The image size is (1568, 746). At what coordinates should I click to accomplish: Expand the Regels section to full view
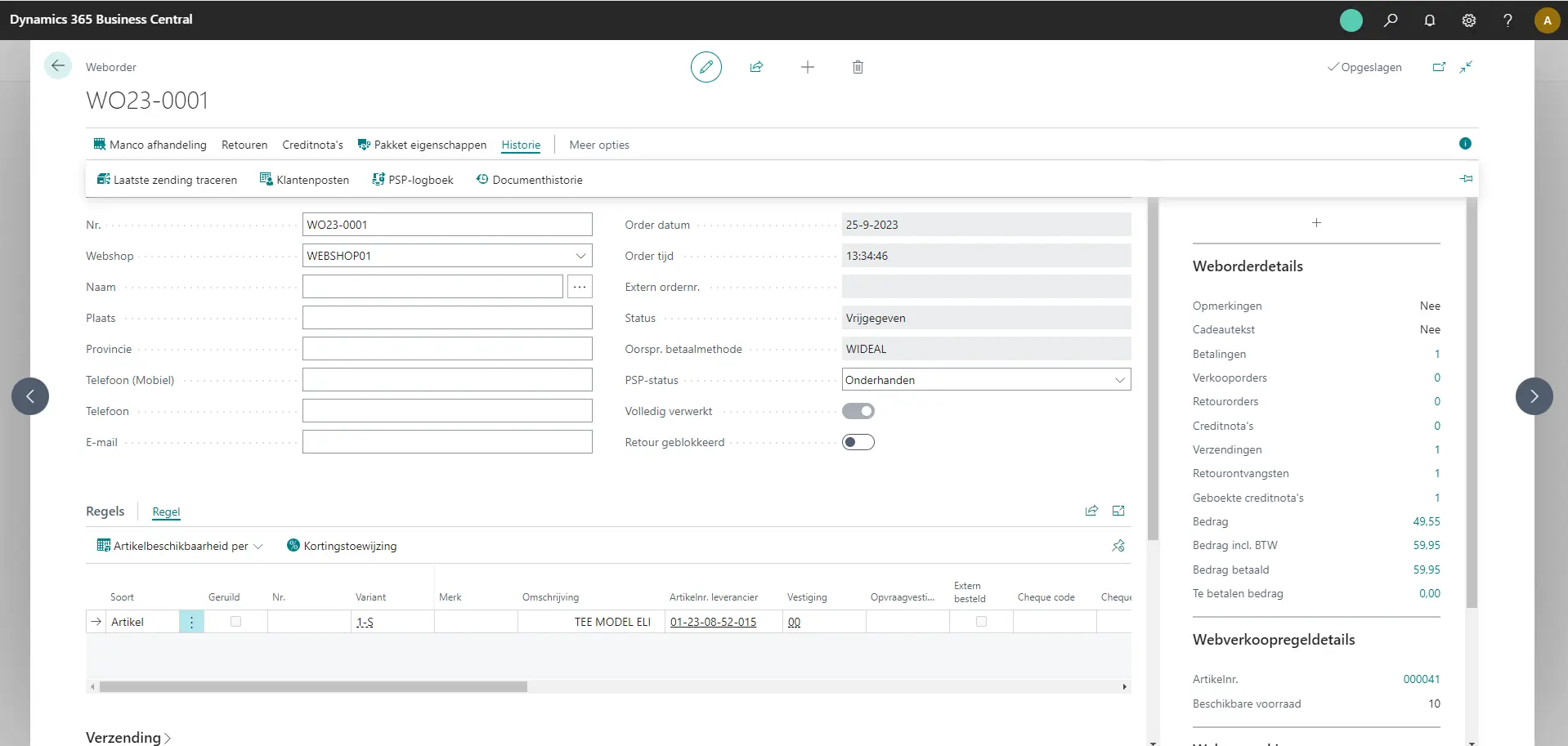tap(1118, 511)
